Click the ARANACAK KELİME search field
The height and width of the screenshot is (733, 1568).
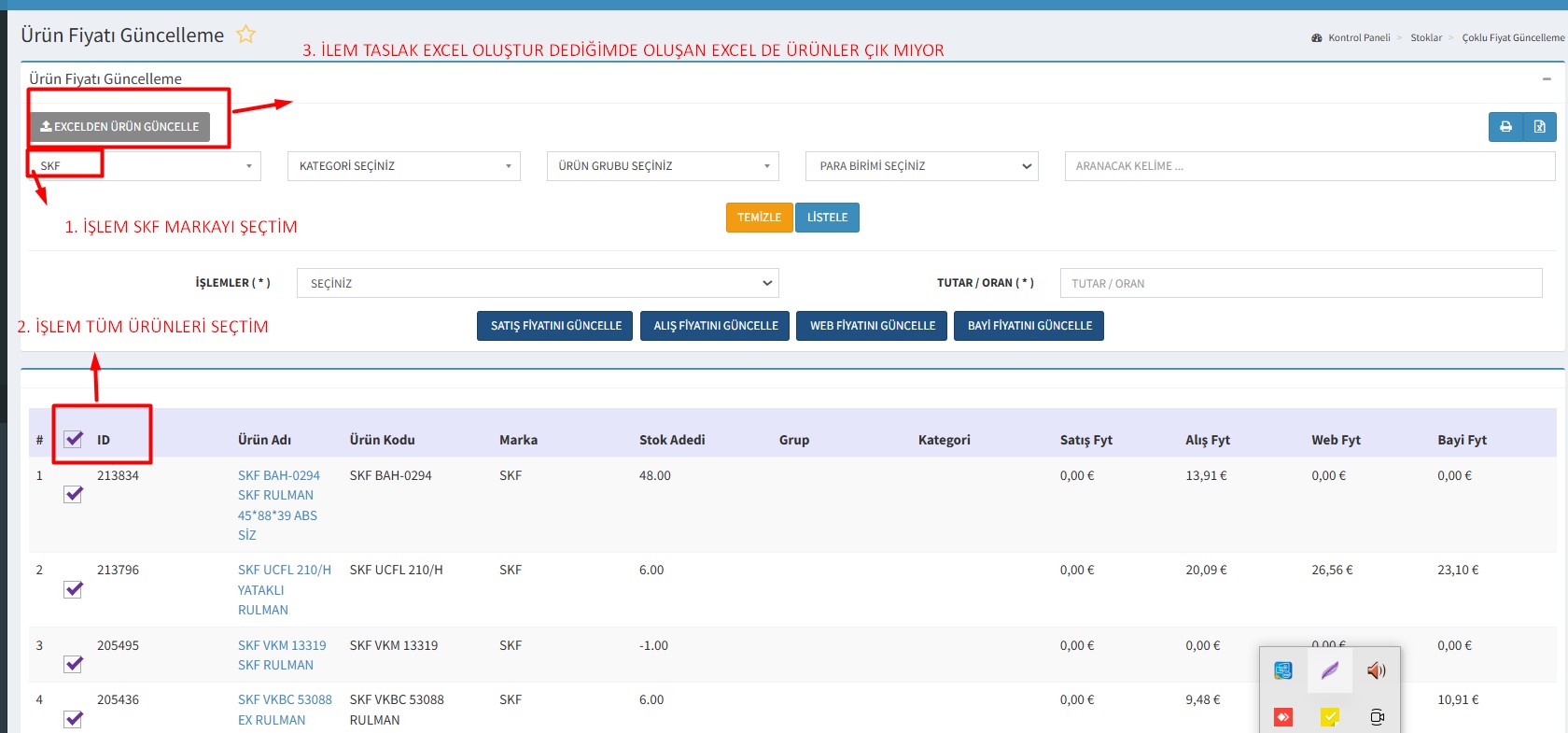1309,166
